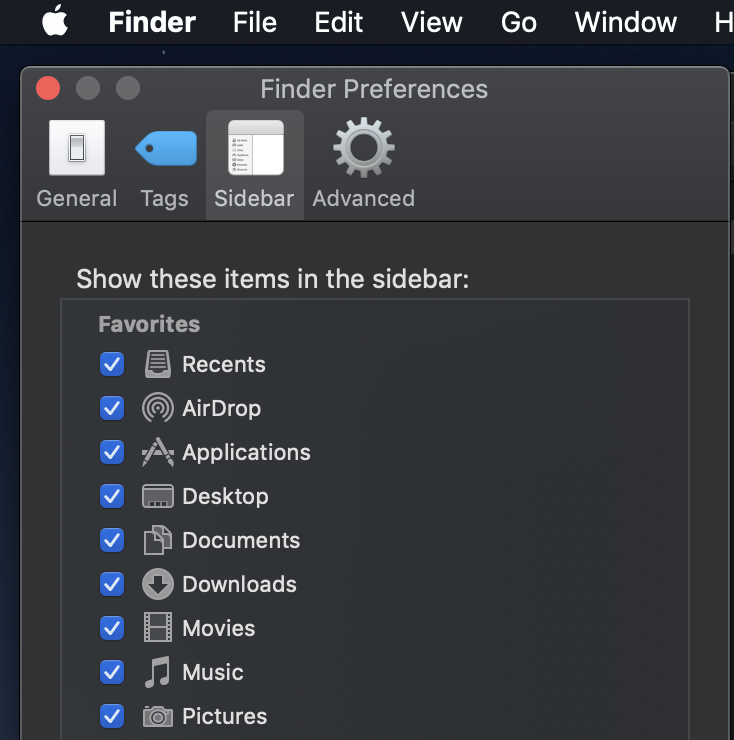This screenshot has height=740, width=734.
Task: Click the Apple logo menu
Action: tap(55, 22)
